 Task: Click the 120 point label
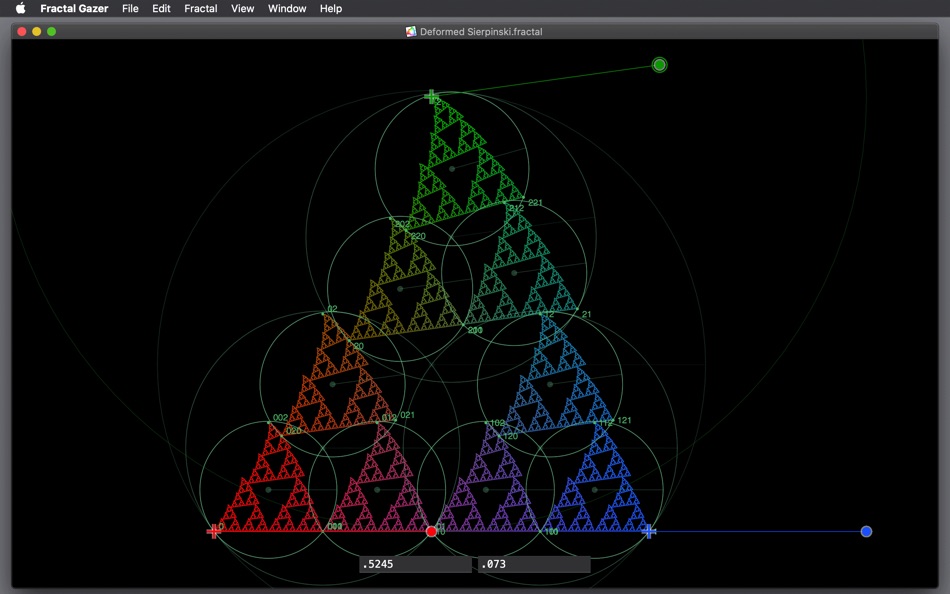tap(511, 436)
